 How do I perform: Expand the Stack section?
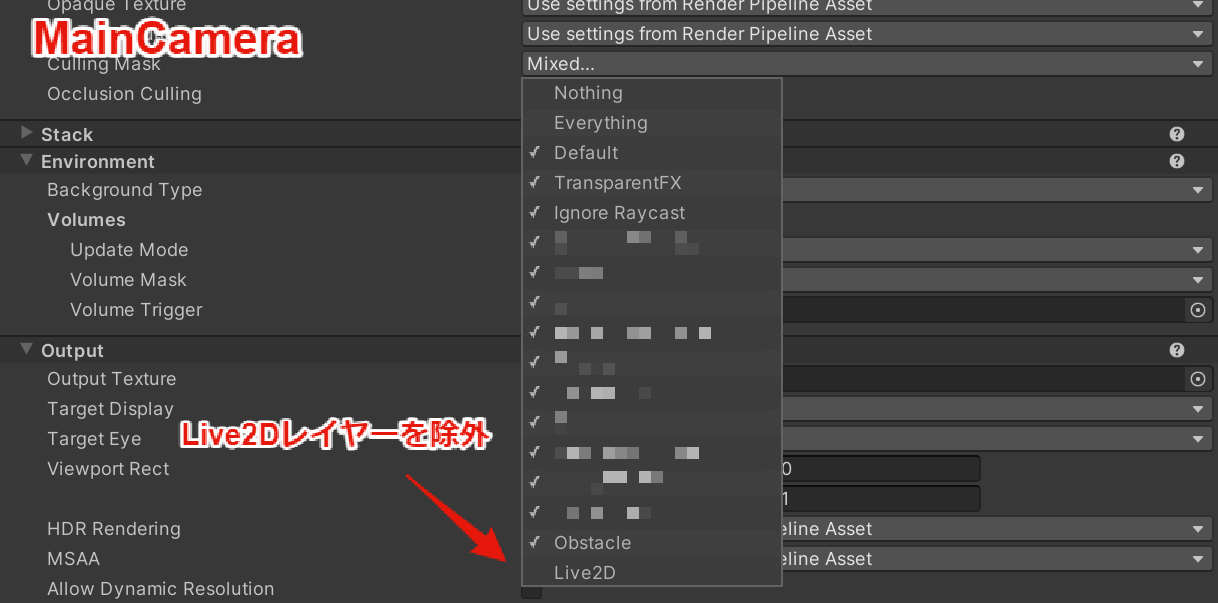click(x=24, y=133)
